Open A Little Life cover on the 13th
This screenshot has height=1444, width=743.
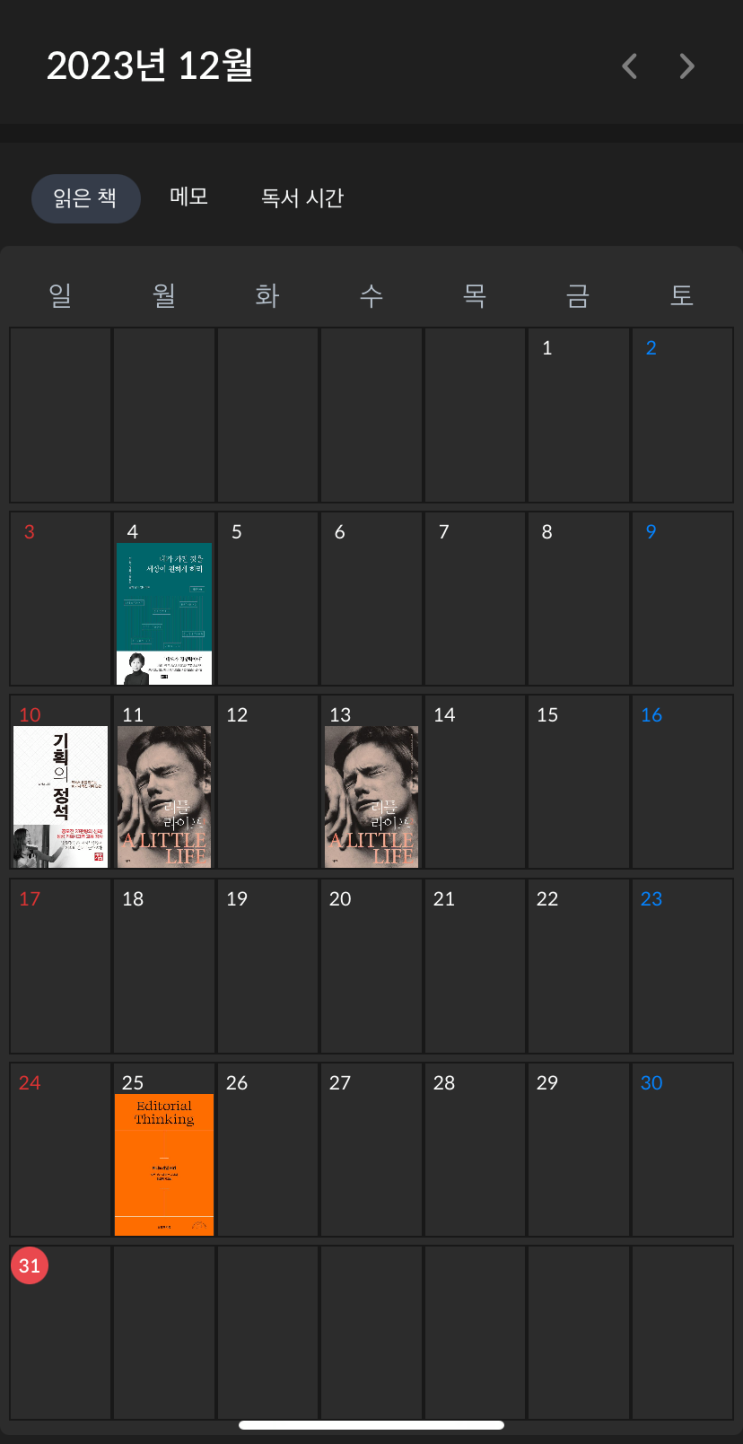pos(371,797)
